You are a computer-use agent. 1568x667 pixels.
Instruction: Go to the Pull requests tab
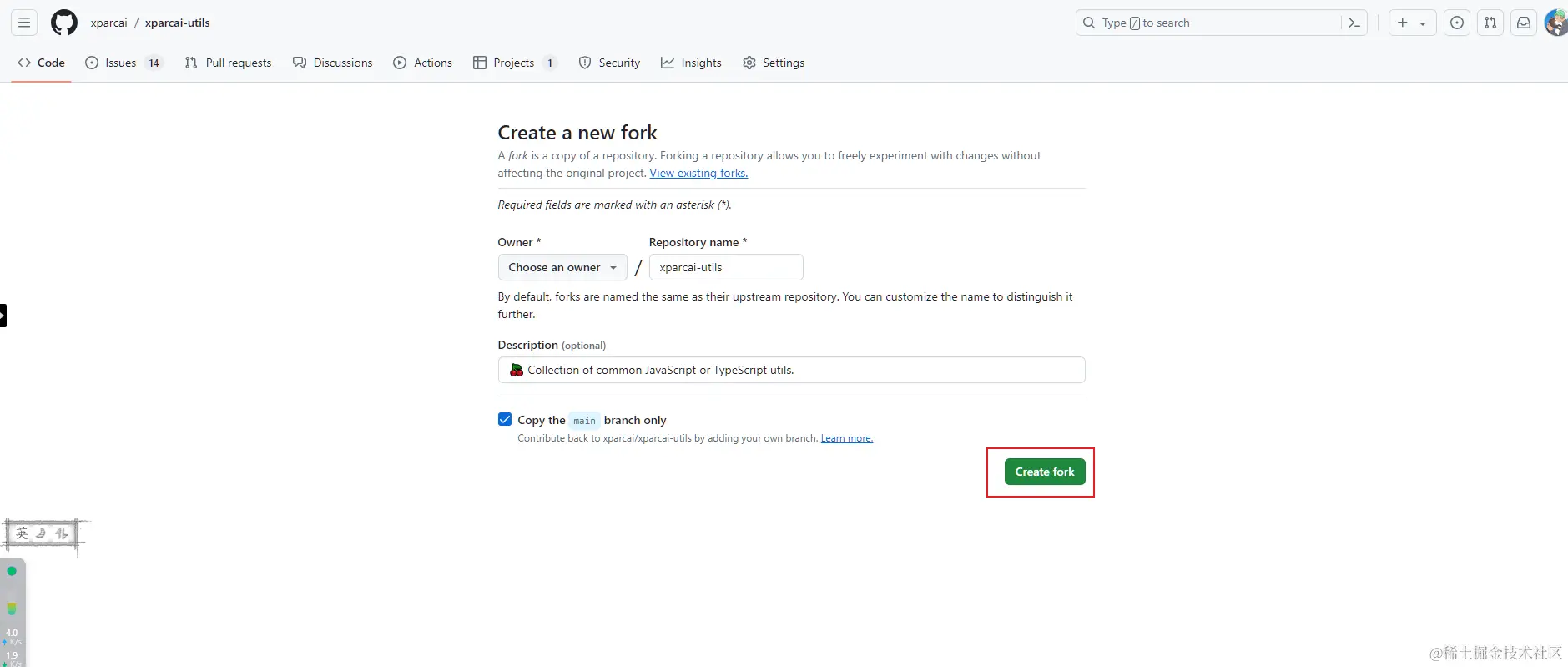point(228,63)
